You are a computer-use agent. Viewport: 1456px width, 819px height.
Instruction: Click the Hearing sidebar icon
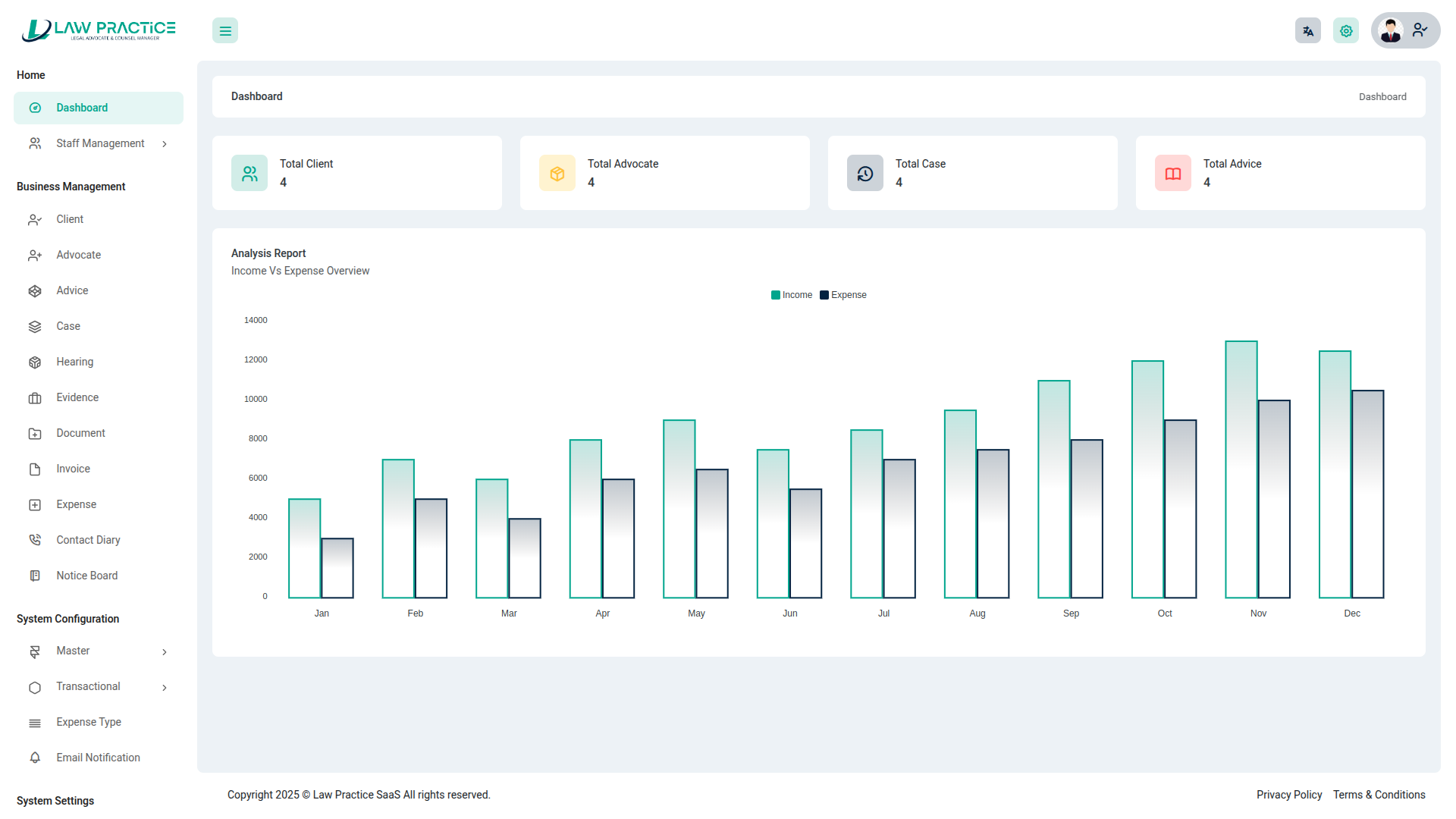(x=35, y=362)
